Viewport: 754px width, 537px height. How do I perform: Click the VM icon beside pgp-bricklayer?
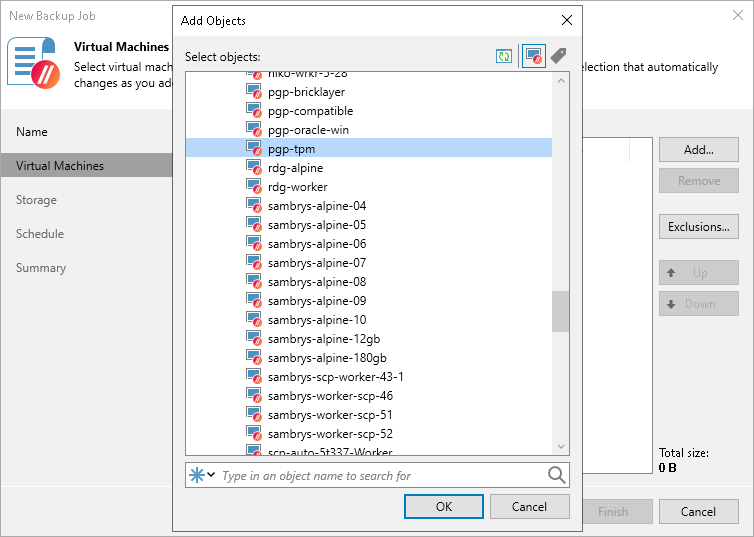[254, 92]
